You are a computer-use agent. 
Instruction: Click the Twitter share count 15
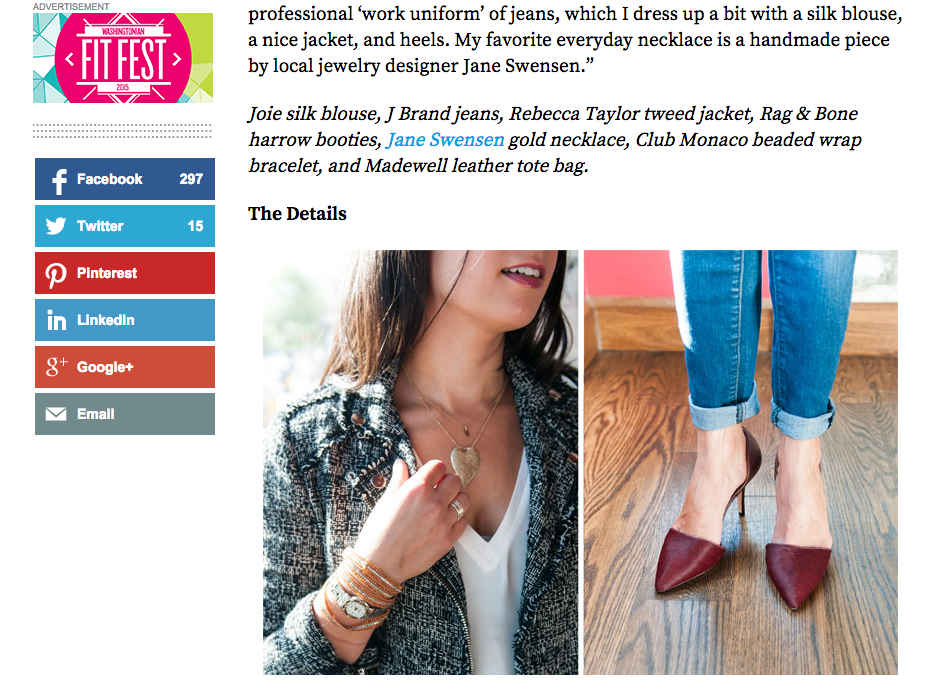point(195,226)
